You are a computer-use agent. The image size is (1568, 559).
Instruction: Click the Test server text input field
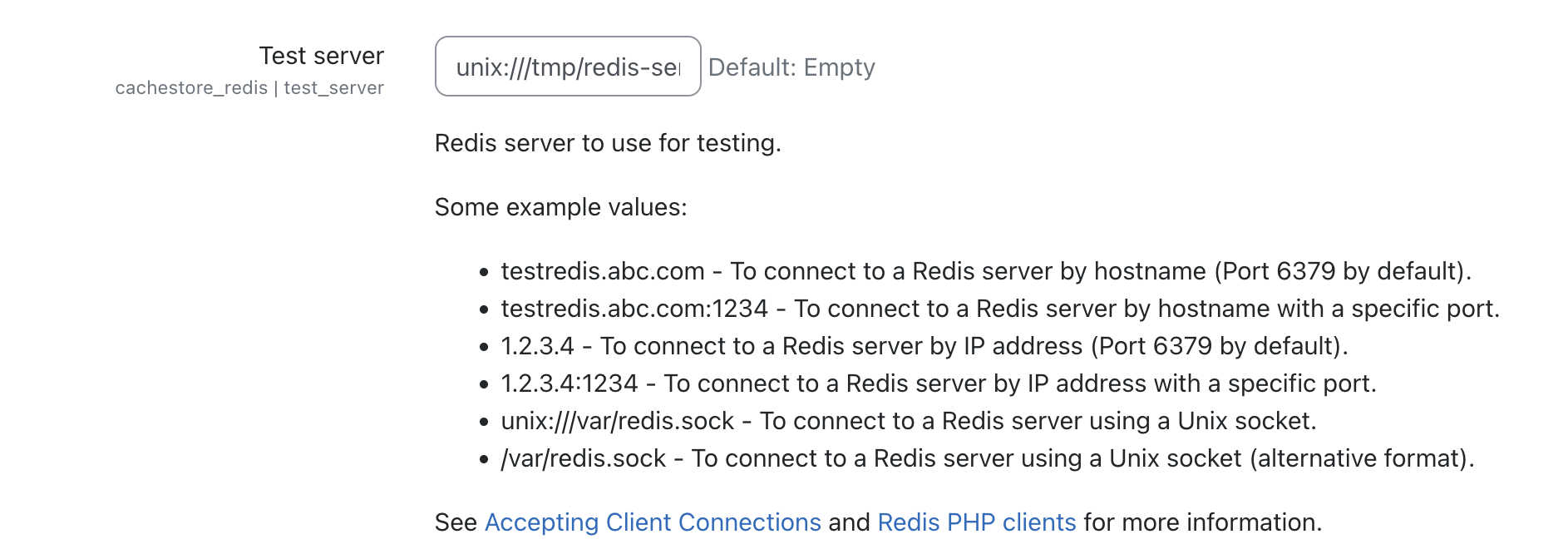coord(568,67)
